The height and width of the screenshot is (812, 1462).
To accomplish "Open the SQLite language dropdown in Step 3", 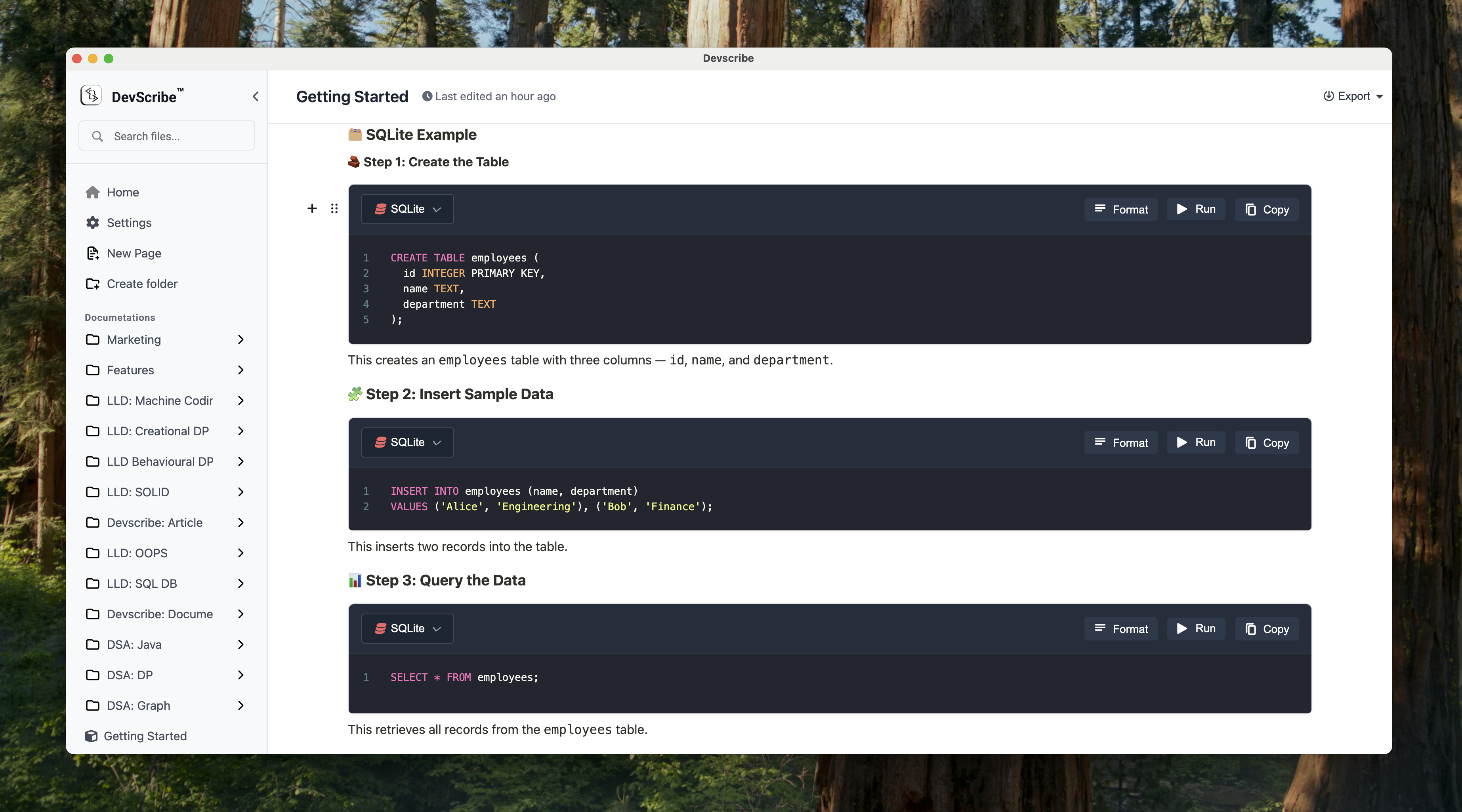I will tap(408, 629).
